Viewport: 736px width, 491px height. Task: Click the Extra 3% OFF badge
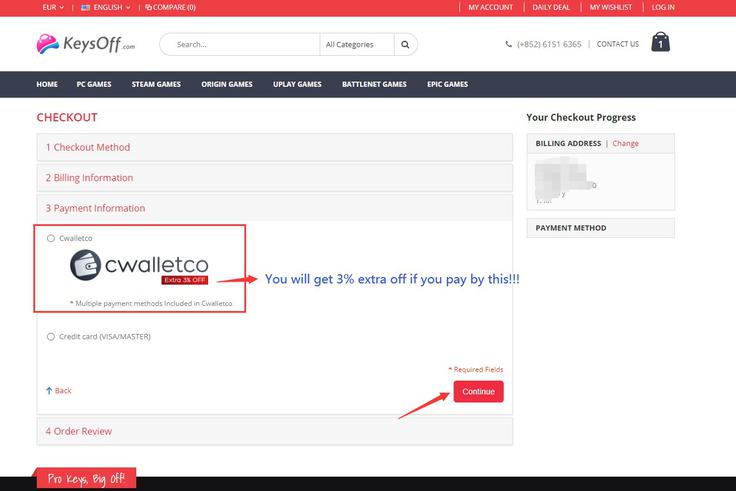click(184, 280)
